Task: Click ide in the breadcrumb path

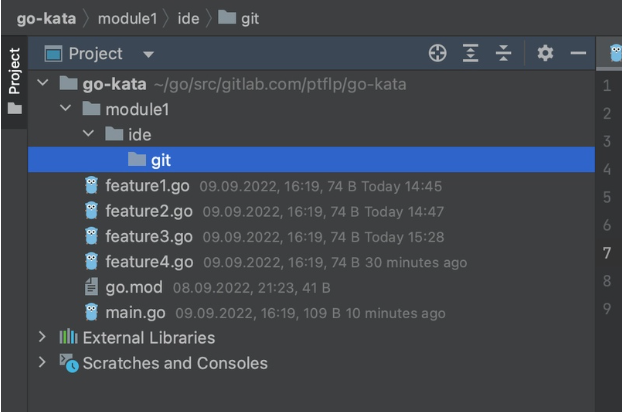Action: 188,19
